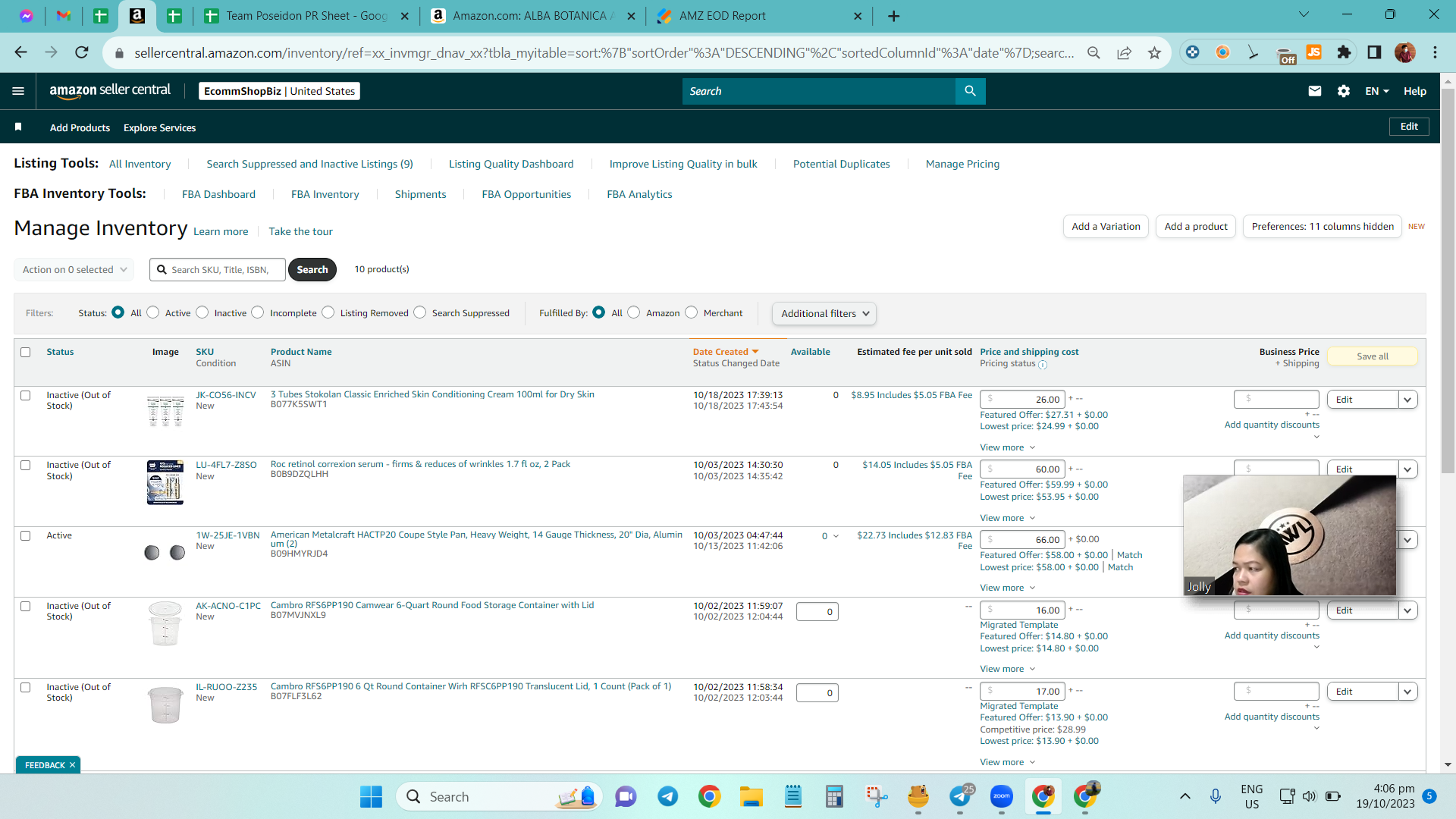Reload the page with the refresh icon

point(82,52)
